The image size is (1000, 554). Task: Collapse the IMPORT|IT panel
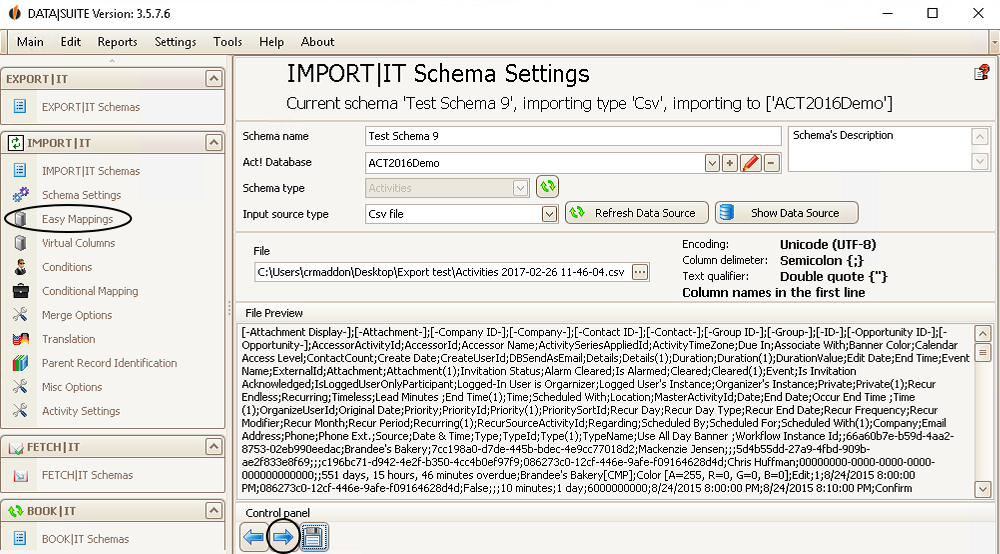coord(214,142)
